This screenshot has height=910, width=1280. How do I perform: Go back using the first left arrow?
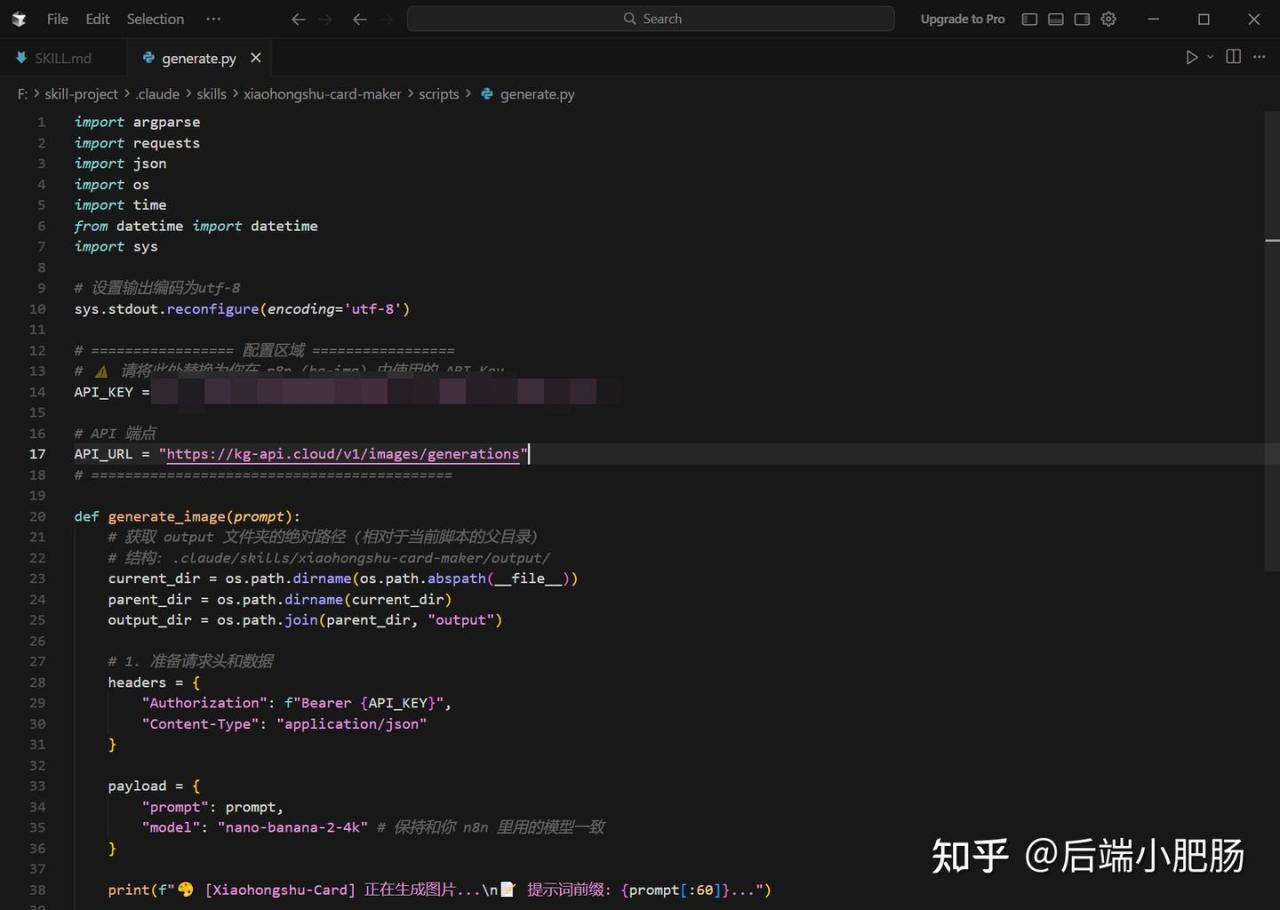[298, 19]
